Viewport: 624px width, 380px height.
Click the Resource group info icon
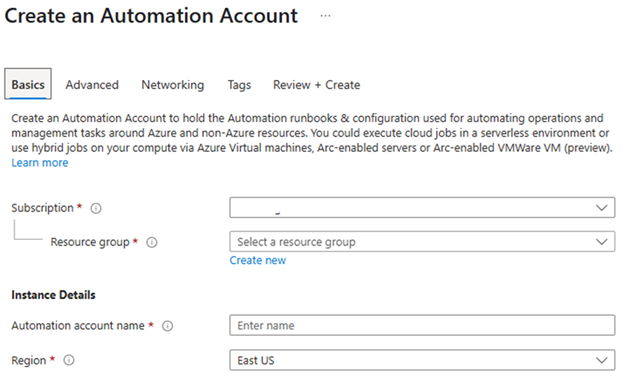pyautogui.click(x=152, y=242)
